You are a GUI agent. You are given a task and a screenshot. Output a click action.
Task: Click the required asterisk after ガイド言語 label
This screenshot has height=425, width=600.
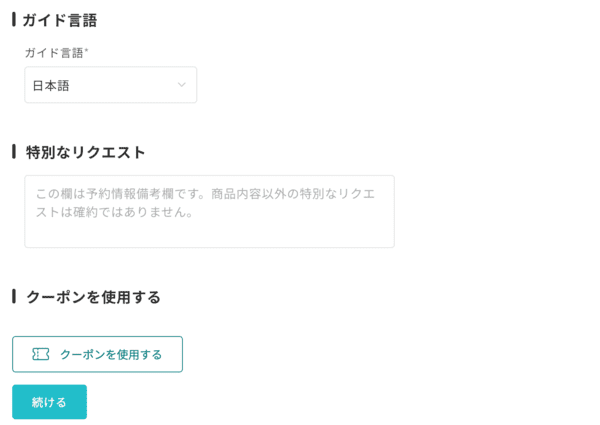tap(86, 50)
